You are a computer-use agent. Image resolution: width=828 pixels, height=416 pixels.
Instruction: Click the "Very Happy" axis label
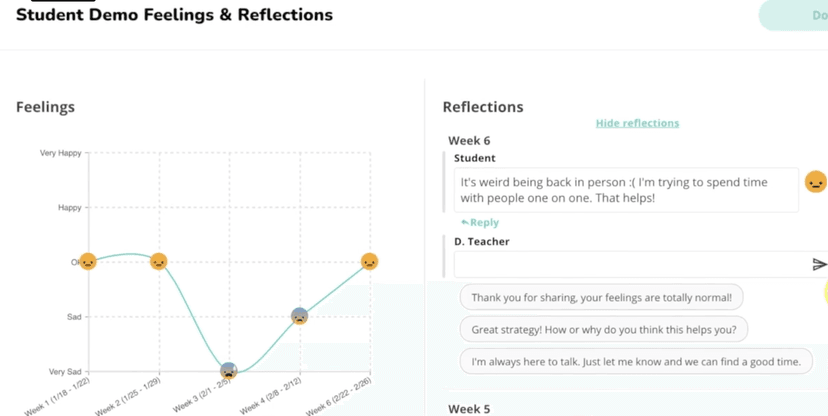coord(61,153)
